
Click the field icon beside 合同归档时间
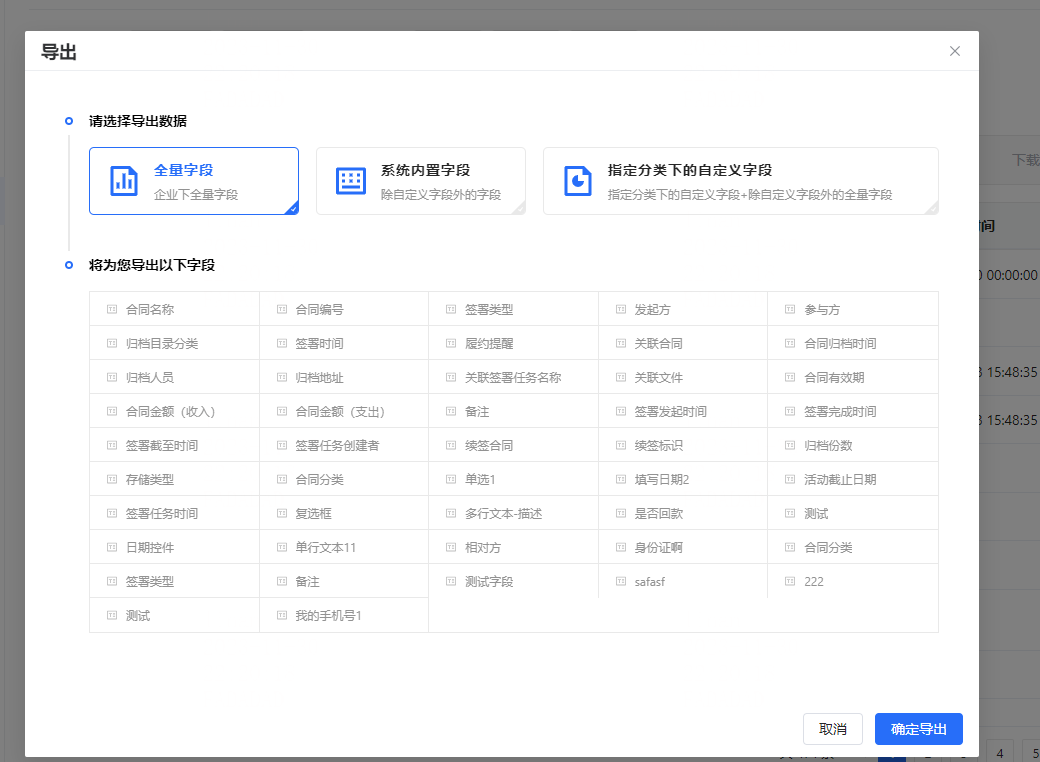tap(790, 344)
